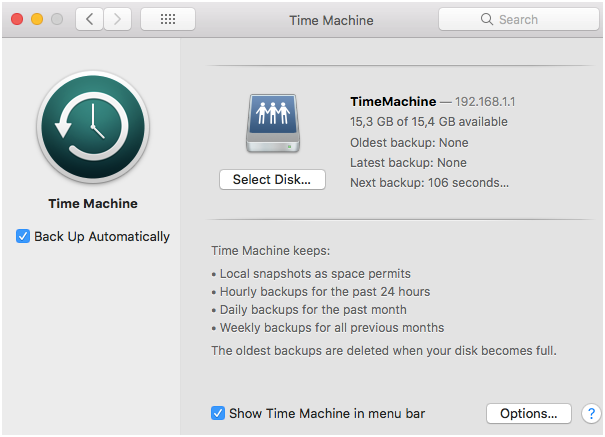Minimize the window with yellow button
The height and width of the screenshot is (437, 605).
(x=37, y=19)
